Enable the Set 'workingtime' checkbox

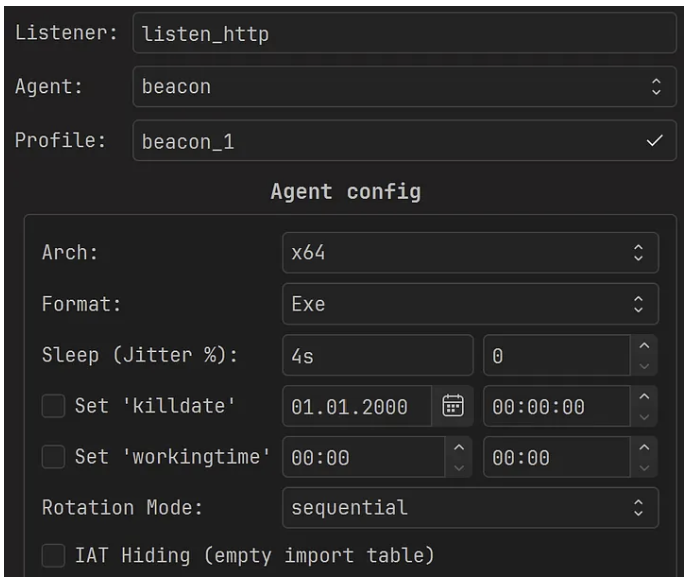coord(53,457)
